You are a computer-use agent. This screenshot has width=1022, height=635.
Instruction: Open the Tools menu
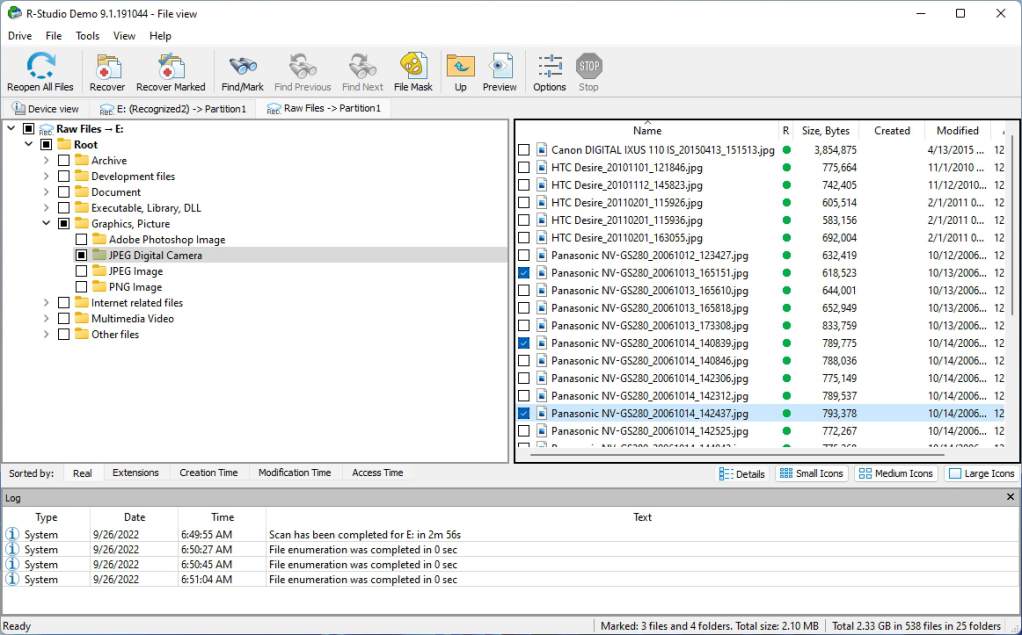tap(87, 36)
